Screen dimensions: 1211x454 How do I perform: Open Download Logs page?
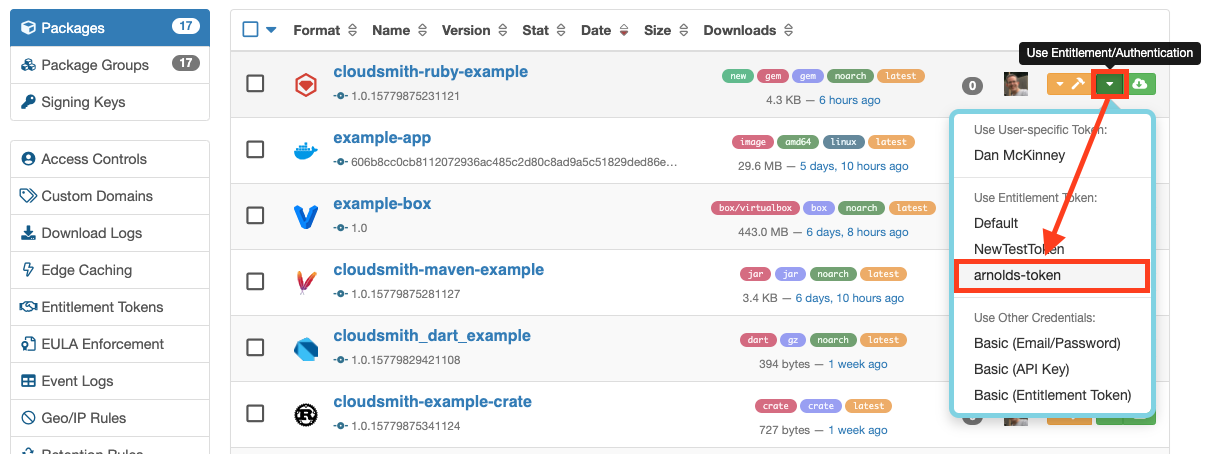tap(110, 233)
